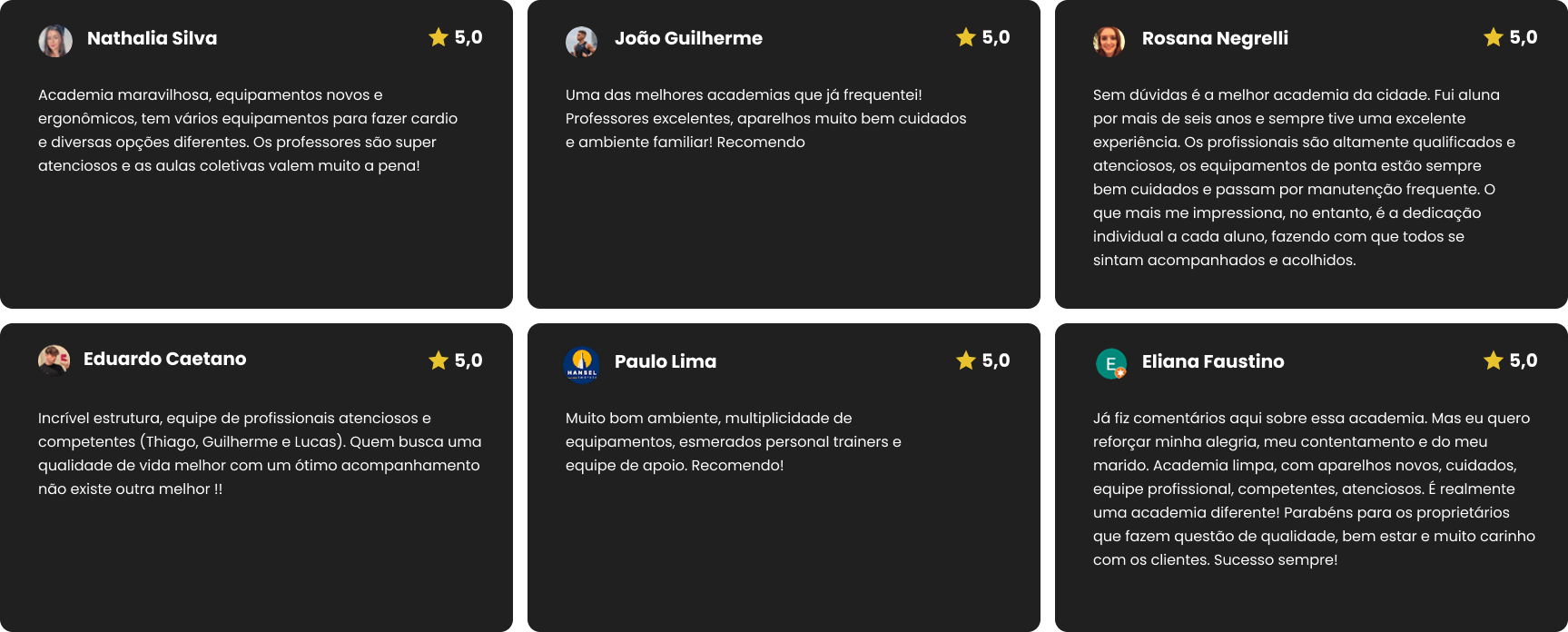Click Eliana Faustino's green E avatar
Image resolution: width=1568 pixels, height=632 pixels.
click(1110, 364)
